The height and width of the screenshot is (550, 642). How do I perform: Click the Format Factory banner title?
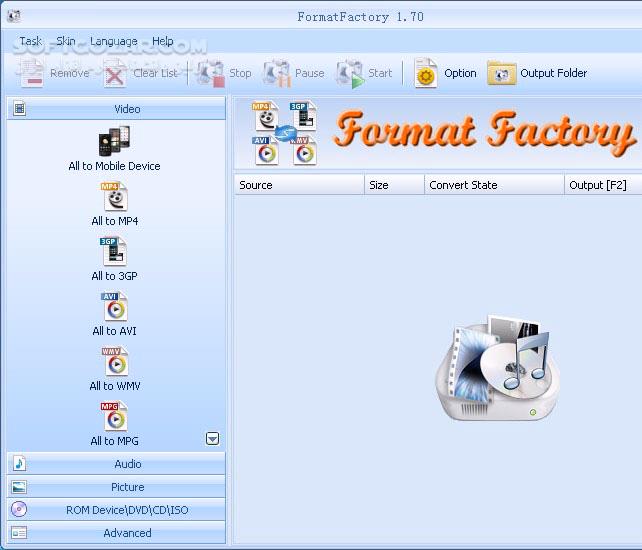click(x=485, y=132)
